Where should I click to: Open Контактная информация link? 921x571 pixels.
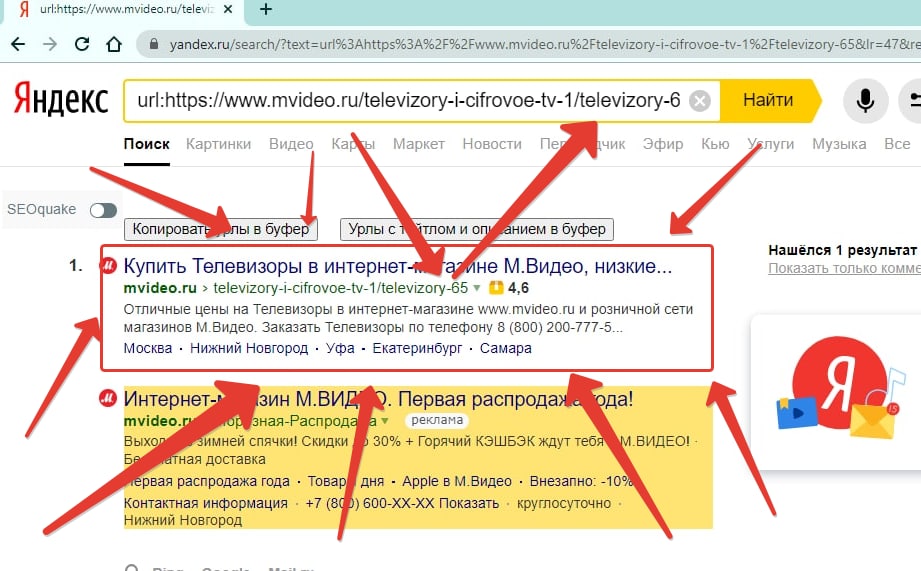pyautogui.click(x=206, y=504)
